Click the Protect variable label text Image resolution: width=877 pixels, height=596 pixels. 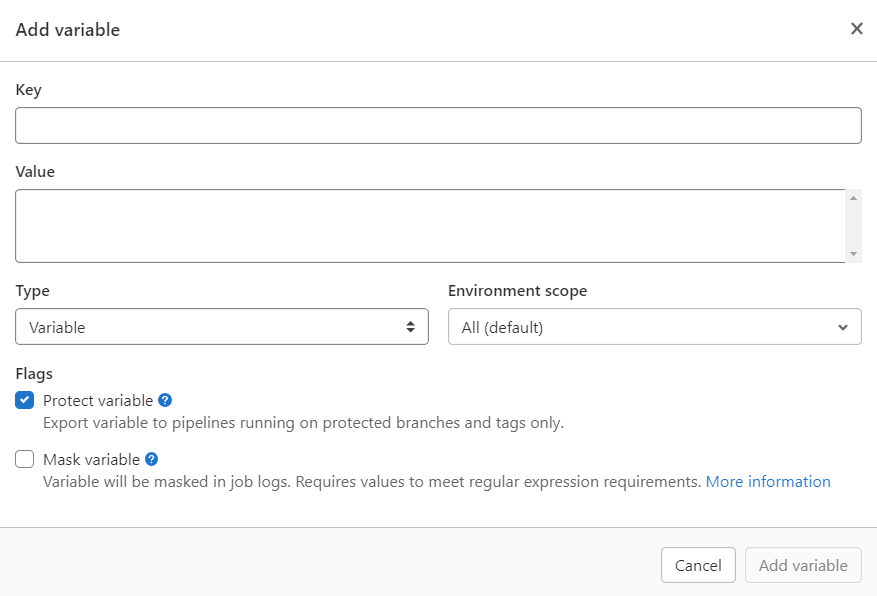point(98,401)
